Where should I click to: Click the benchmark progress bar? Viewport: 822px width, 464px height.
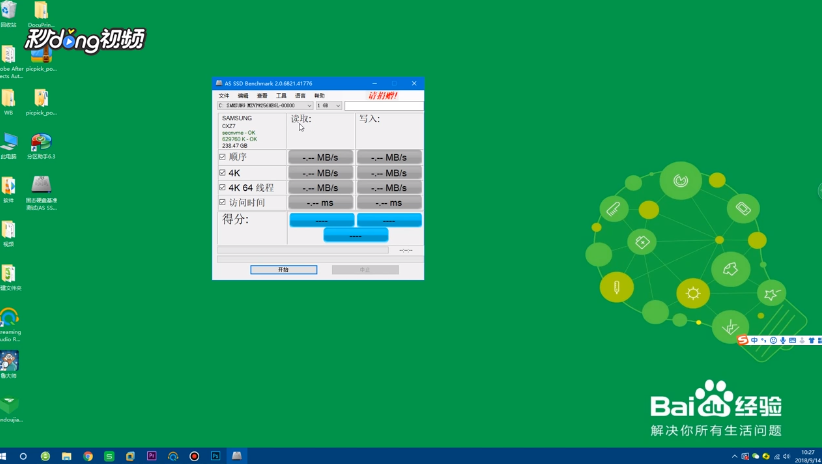coord(303,251)
